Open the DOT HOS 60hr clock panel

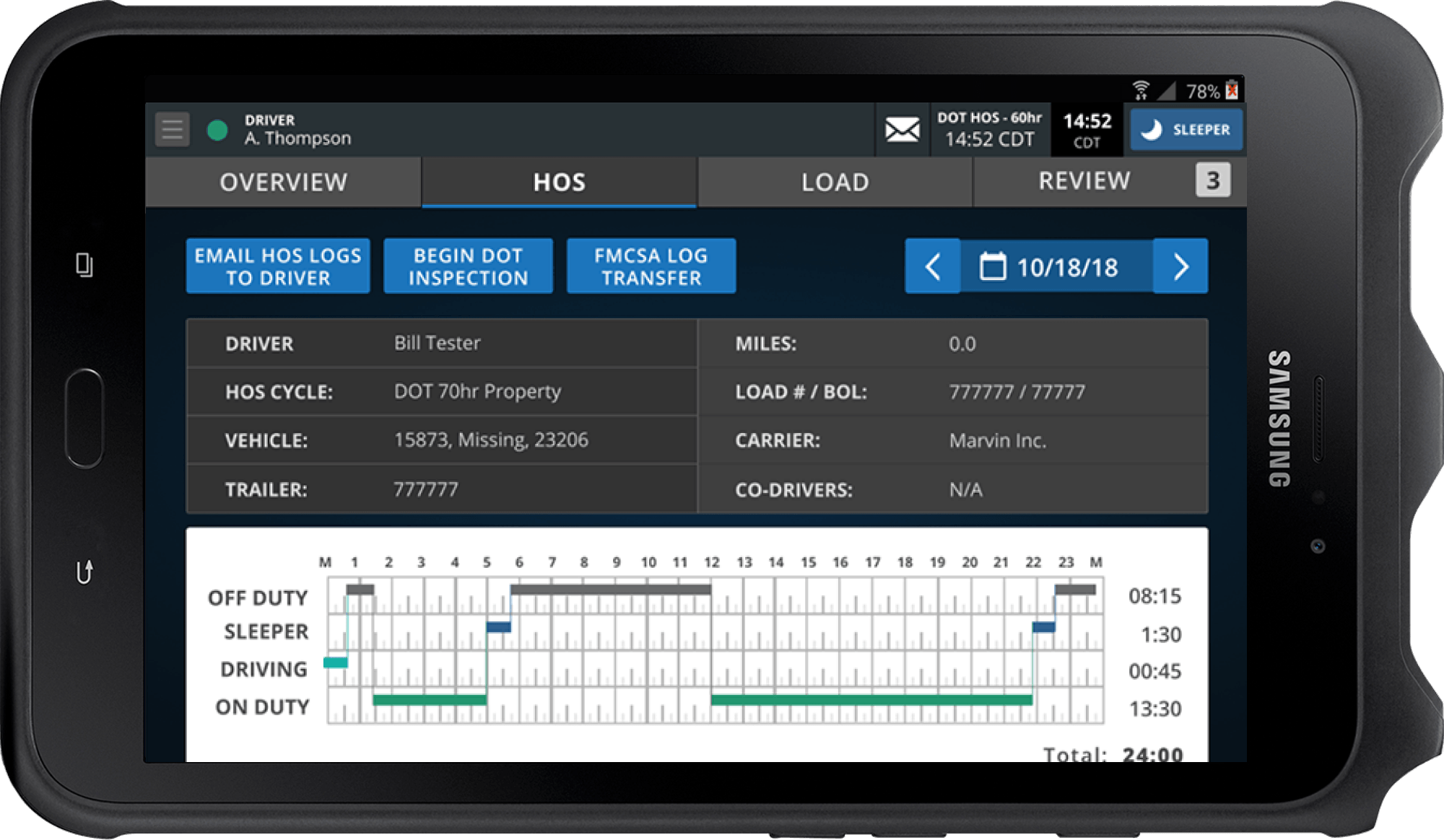tap(989, 130)
